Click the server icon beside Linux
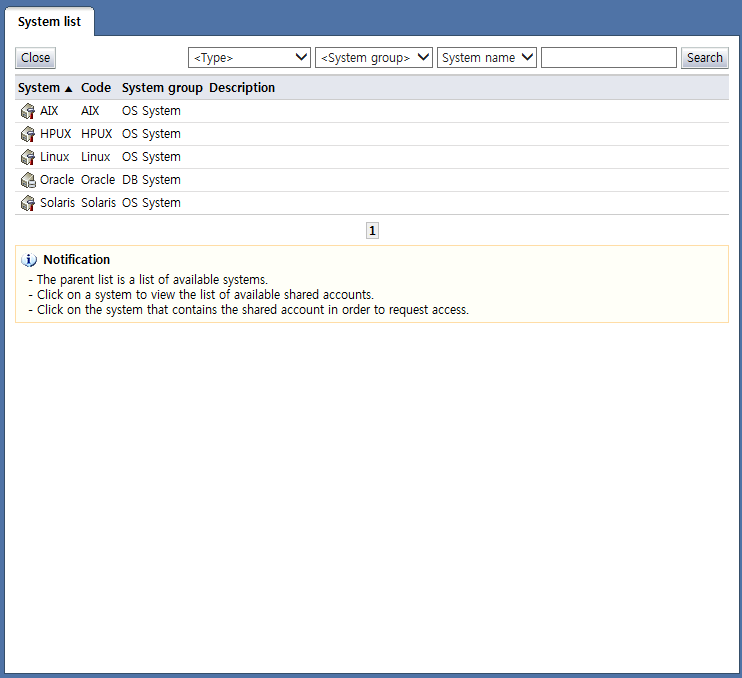Screen dimensions: 742x678 pyautogui.click(x=27, y=157)
